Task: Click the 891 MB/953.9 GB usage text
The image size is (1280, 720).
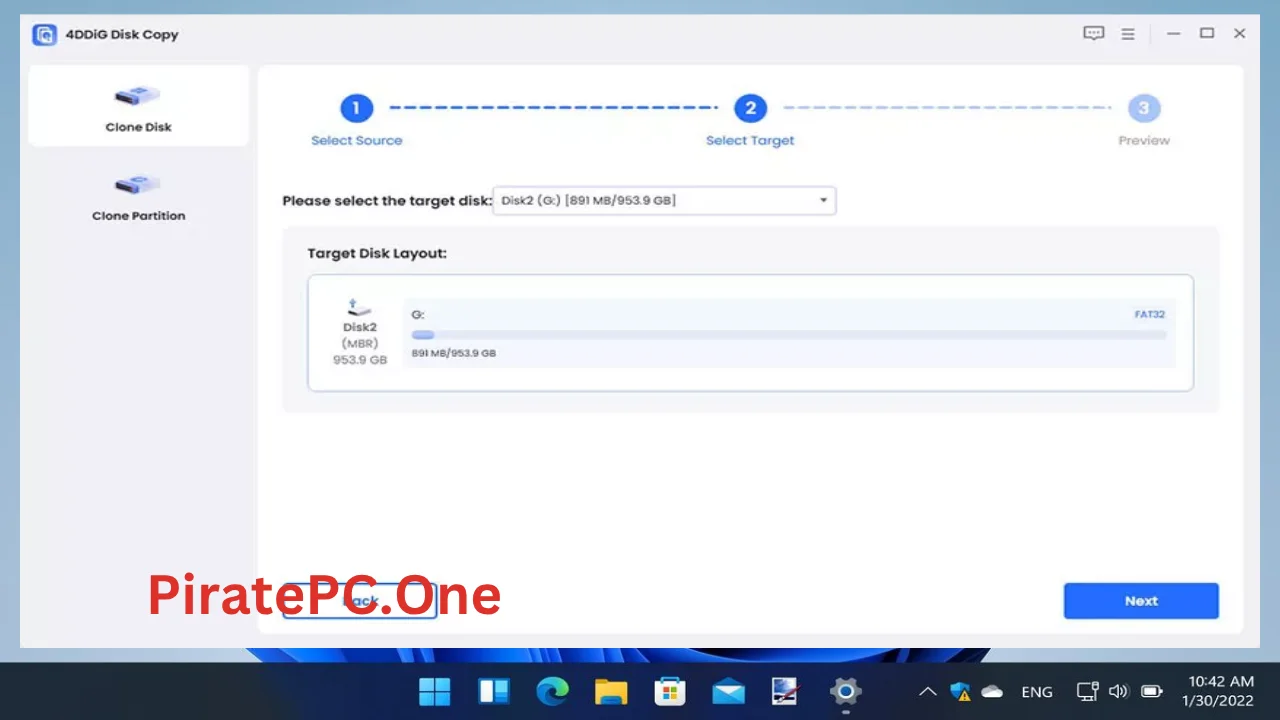Action: (454, 353)
